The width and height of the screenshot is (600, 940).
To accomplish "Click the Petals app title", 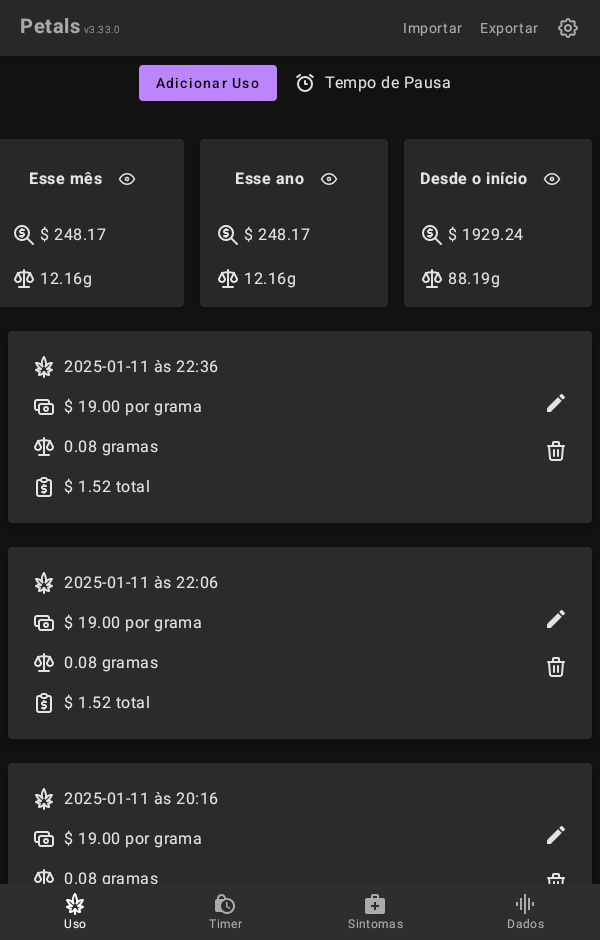I will click(50, 27).
